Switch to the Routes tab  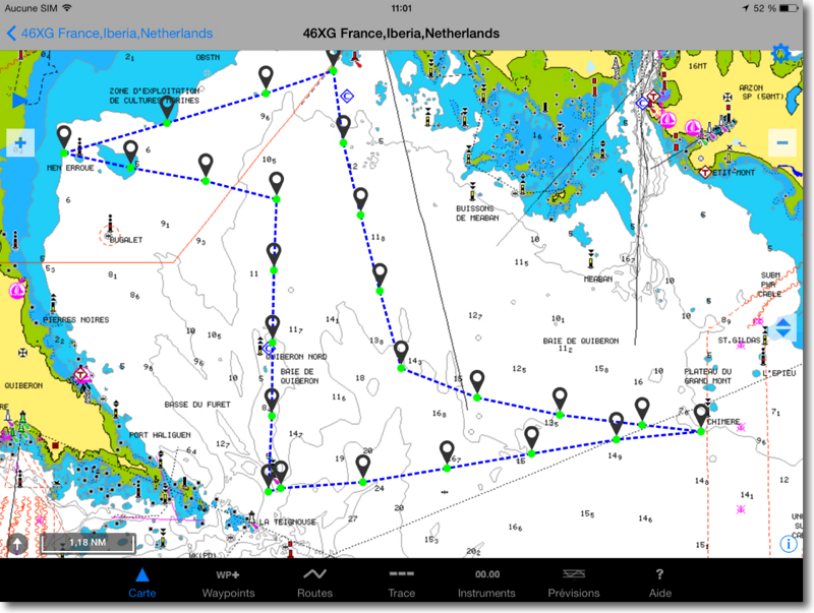pyautogui.click(x=315, y=583)
